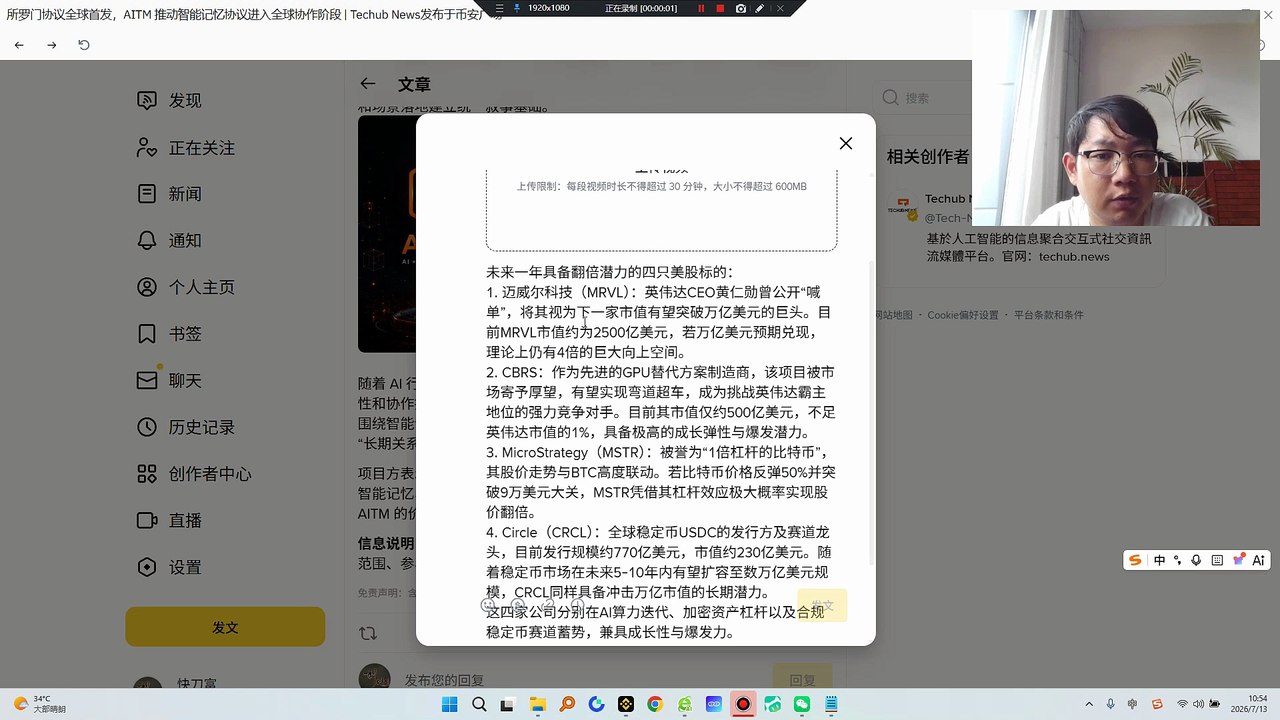Click the screen recorder taskbar icon
Viewport: 1280px width, 720px height.
point(743,704)
